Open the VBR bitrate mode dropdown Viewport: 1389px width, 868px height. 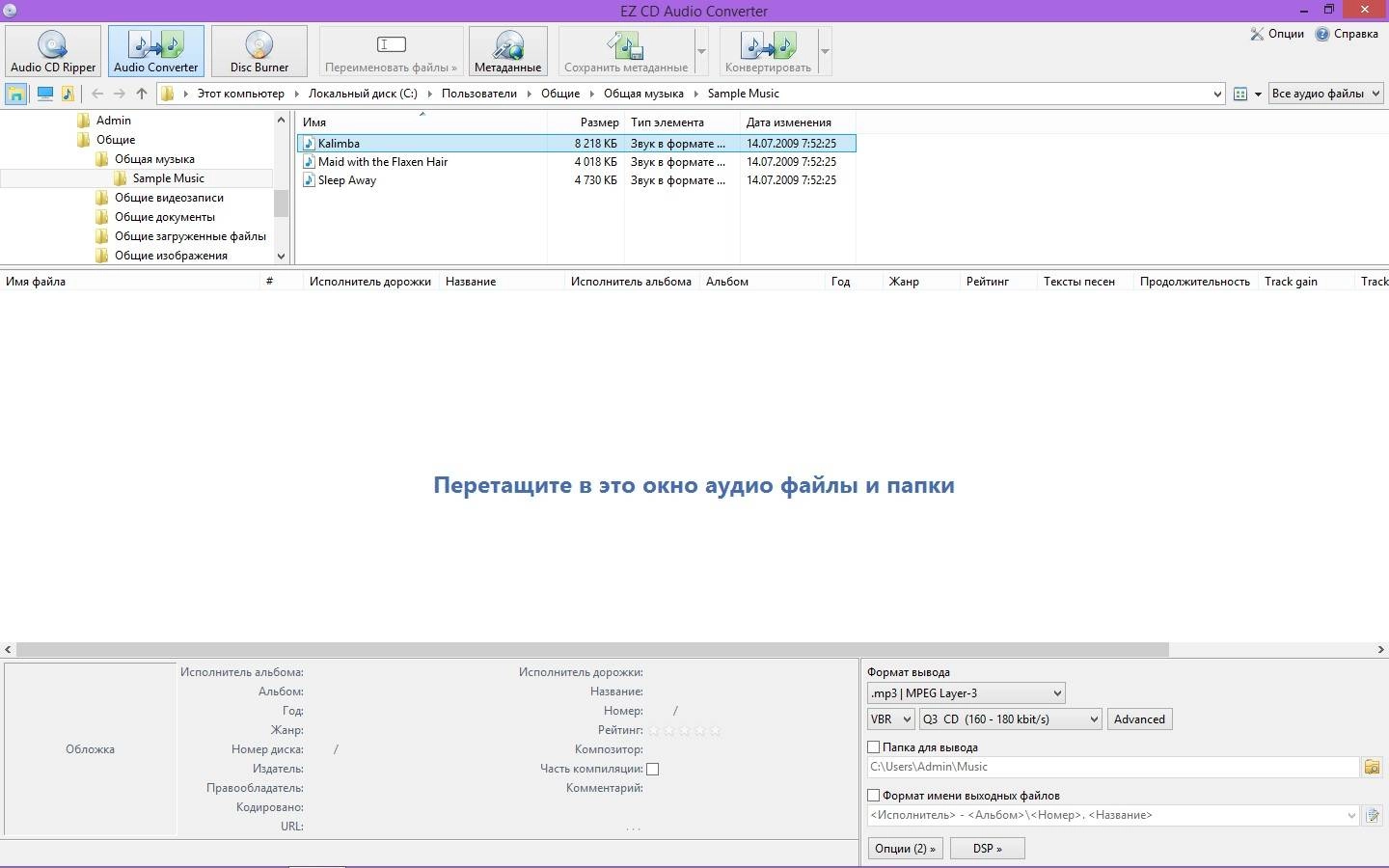click(x=890, y=719)
